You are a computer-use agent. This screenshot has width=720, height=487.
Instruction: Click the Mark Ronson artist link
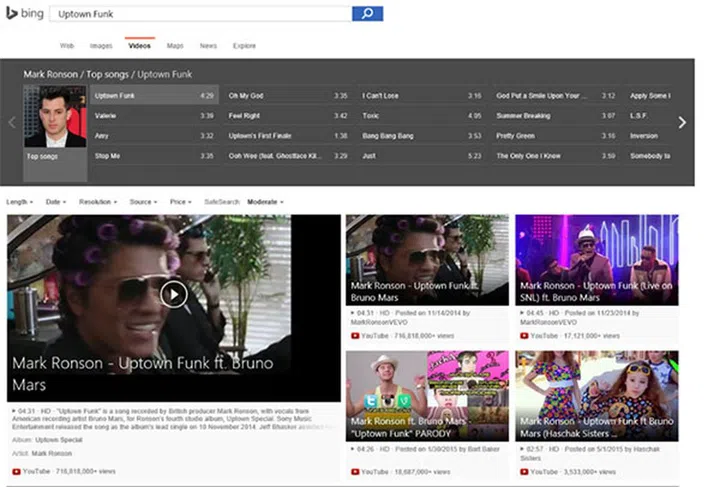point(51,453)
